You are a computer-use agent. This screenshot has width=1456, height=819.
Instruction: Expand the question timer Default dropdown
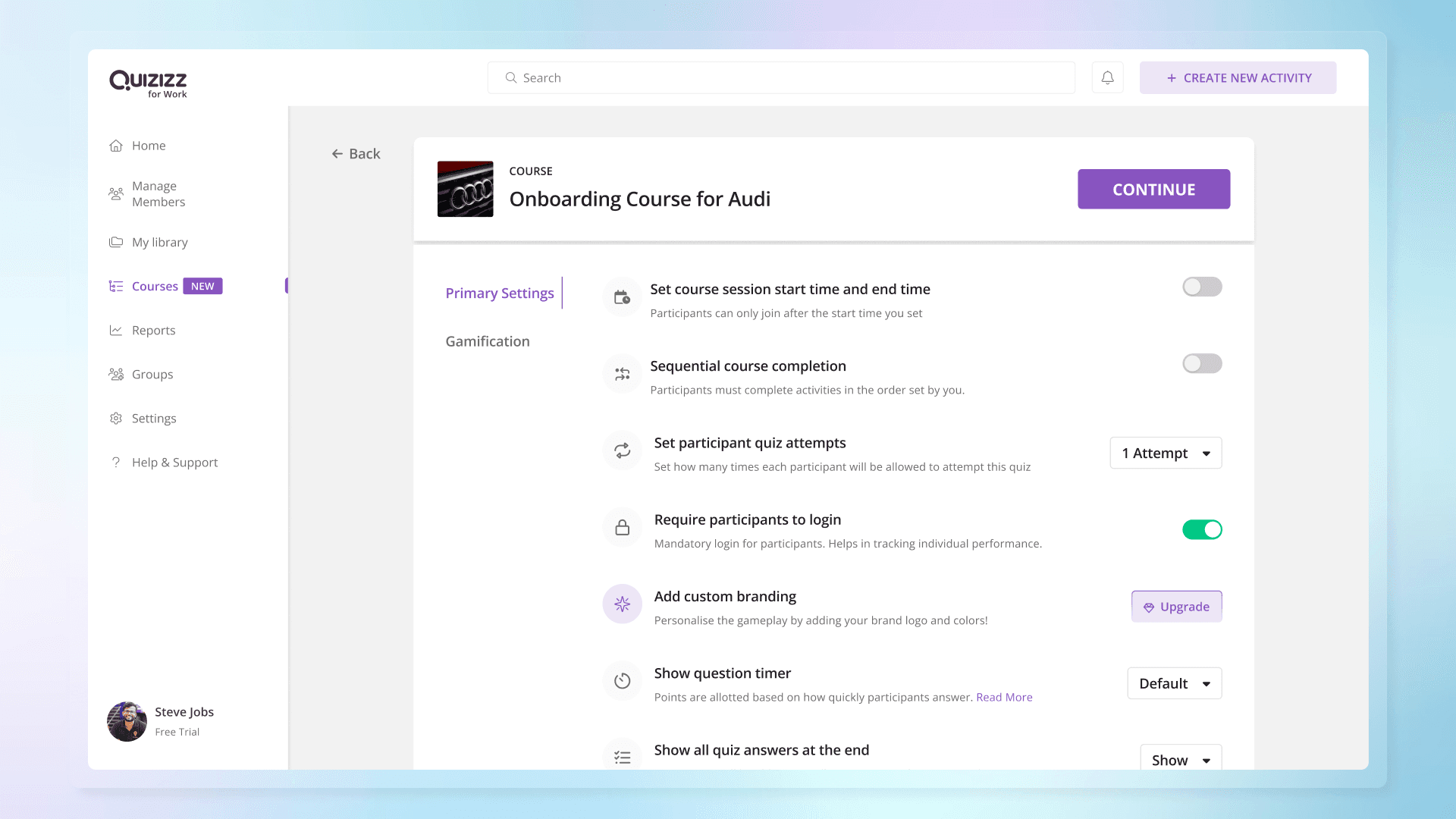coord(1174,683)
